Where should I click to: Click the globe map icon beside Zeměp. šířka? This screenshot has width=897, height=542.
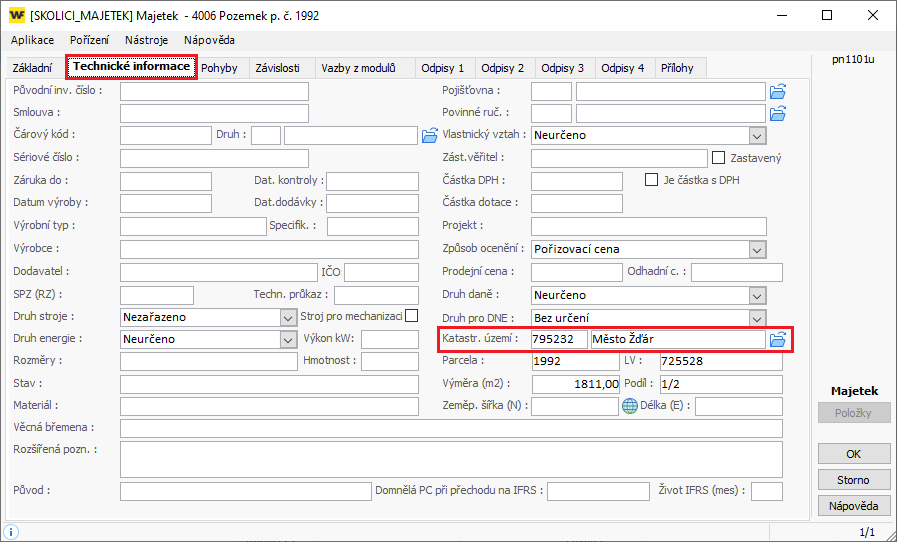pos(630,406)
